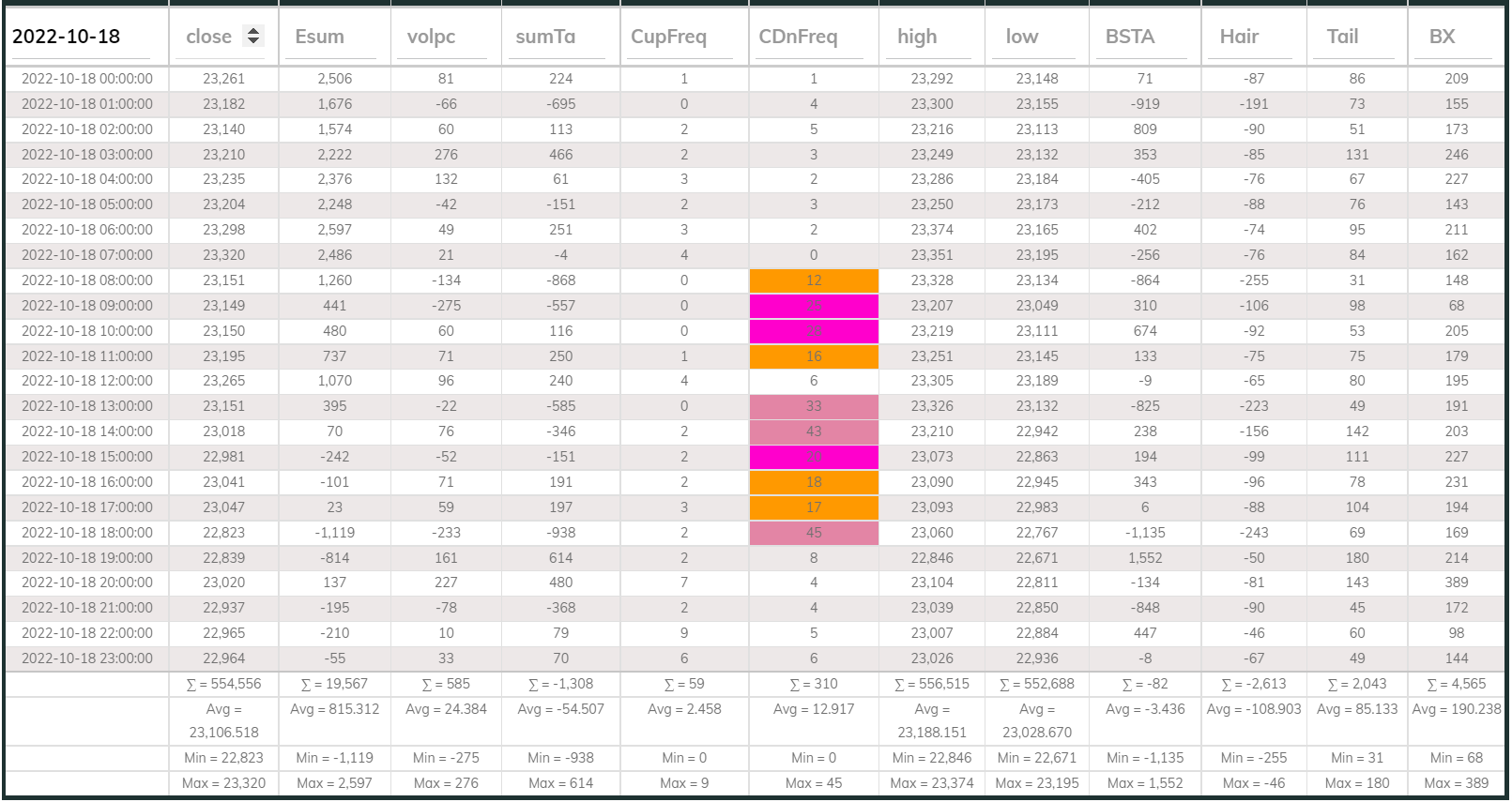Click the Esum sum ∑ = 19,567
The image size is (1512, 802).
335,684
